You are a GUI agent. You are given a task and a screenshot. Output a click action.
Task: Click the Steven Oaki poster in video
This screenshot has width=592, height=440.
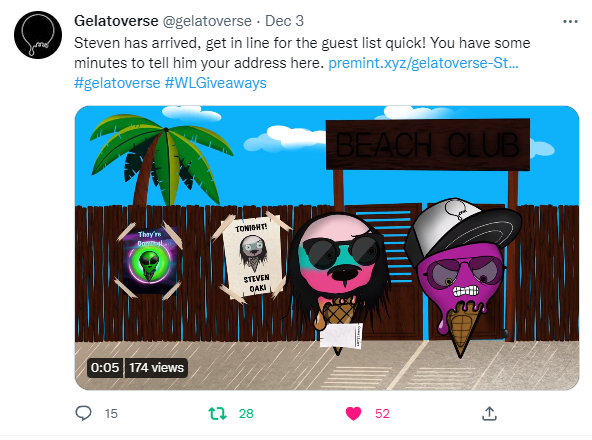point(252,259)
